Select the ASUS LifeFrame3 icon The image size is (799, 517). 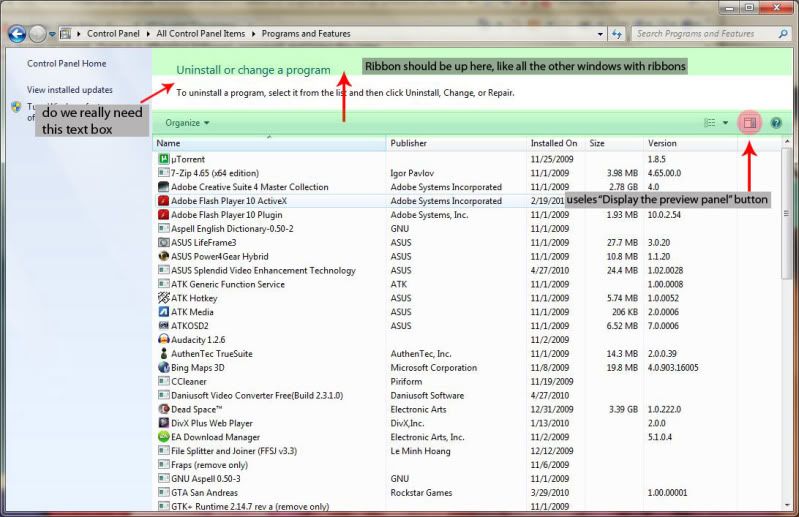pos(164,242)
